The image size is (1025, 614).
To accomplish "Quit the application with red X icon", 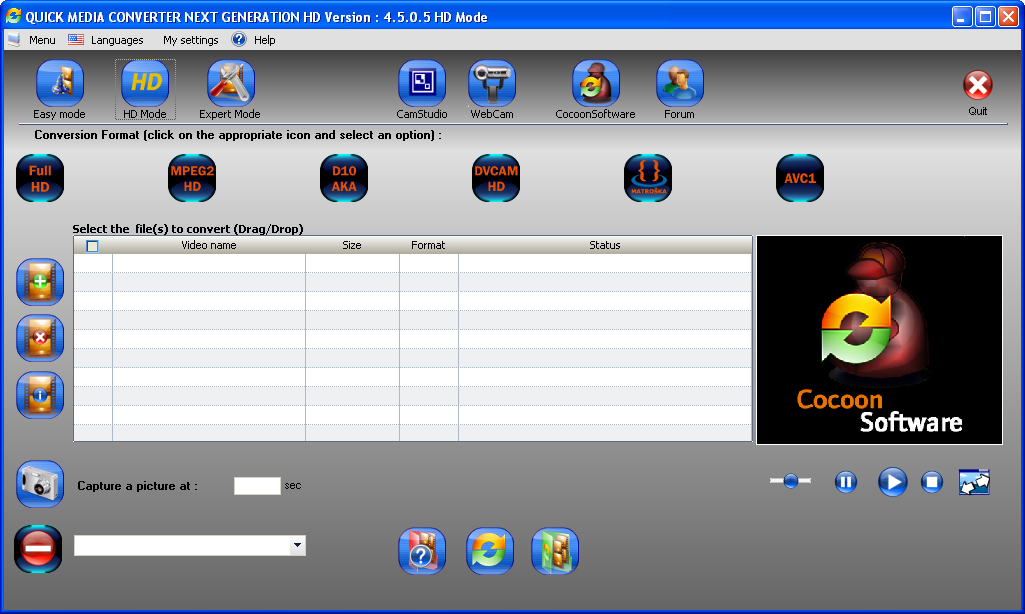I will [x=977, y=85].
